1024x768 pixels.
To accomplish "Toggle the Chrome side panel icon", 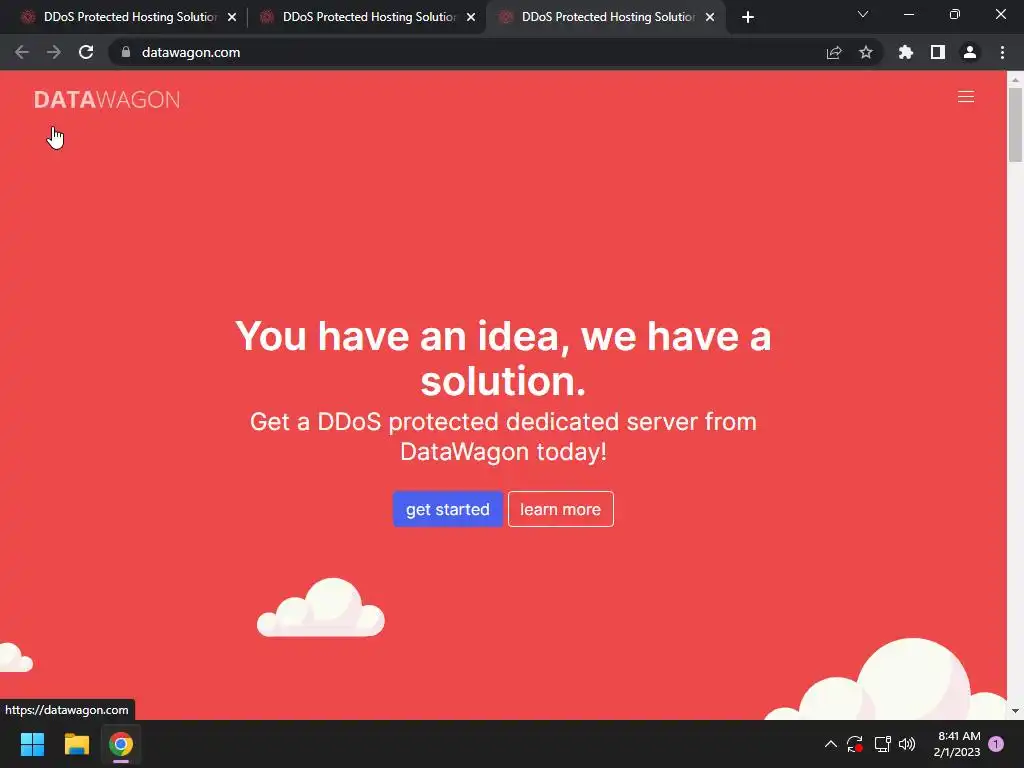I will (938, 52).
